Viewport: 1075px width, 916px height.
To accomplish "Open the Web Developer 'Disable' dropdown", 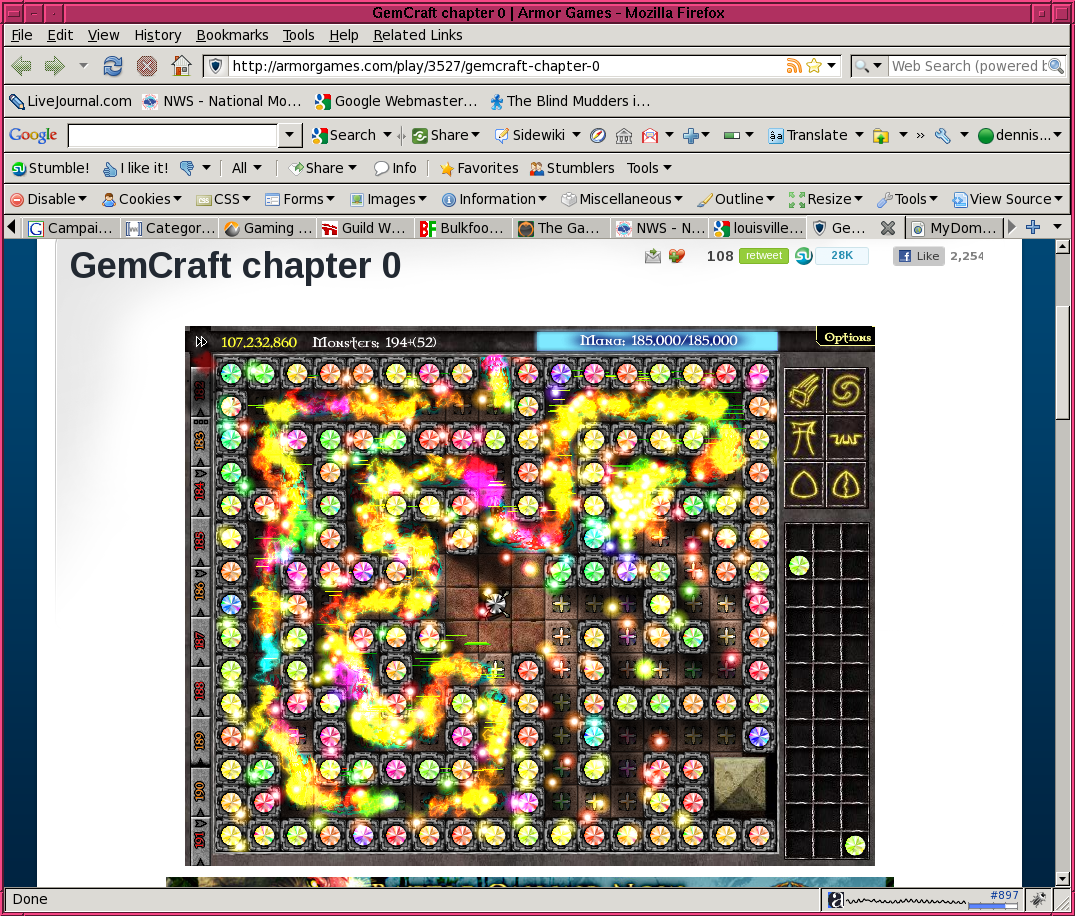I will pyautogui.click(x=48, y=199).
